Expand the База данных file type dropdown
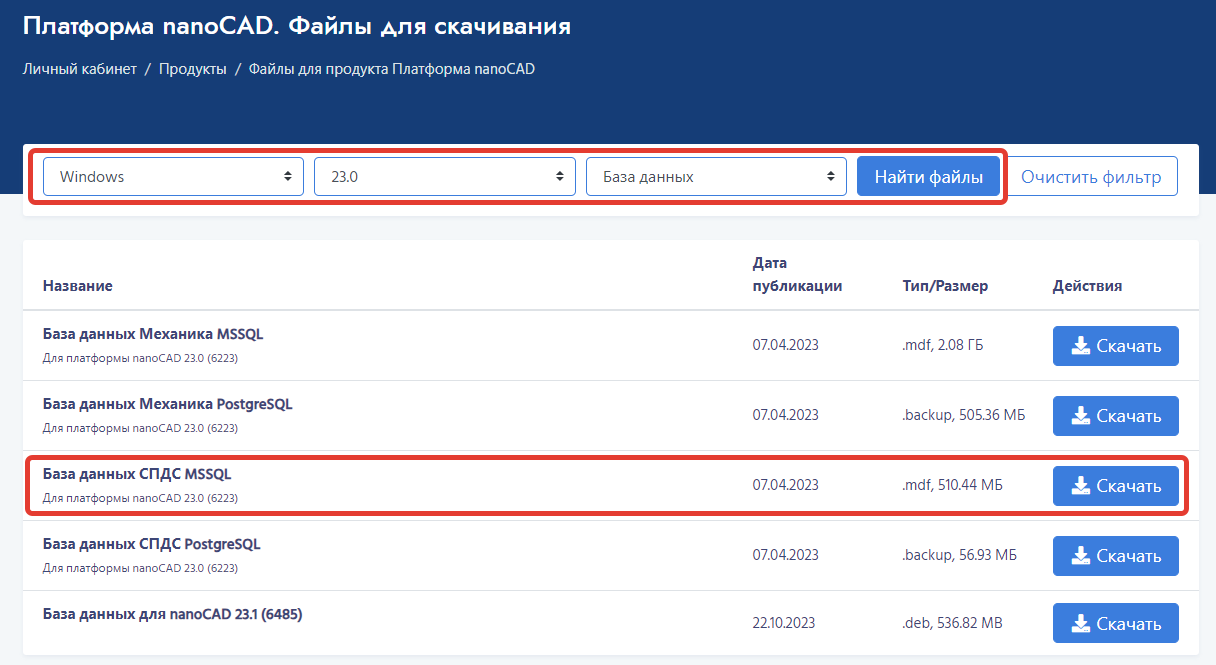The image size is (1216, 665). pos(716,177)
